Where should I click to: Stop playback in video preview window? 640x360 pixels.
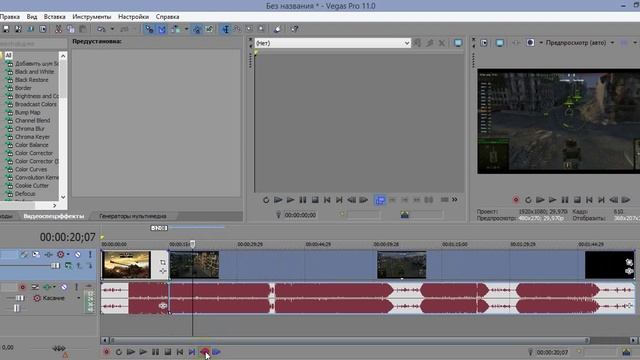(577, 200)
